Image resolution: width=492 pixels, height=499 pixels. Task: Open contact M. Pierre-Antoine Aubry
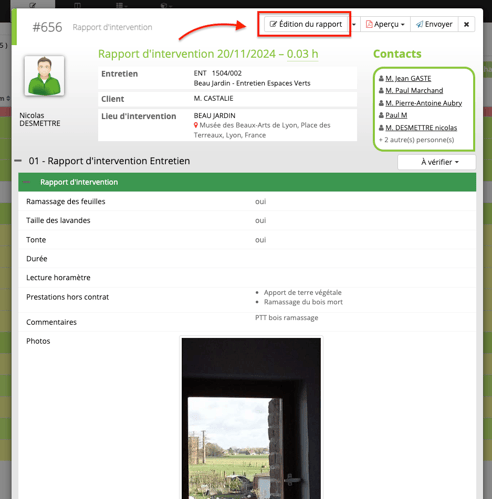click(423, 103)
